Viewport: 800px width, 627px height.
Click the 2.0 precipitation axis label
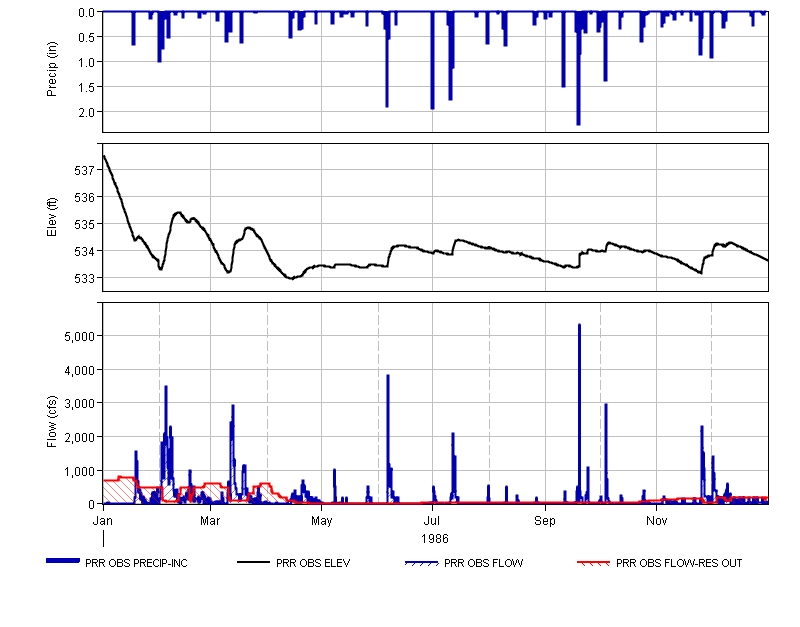(x=87, y=112)
